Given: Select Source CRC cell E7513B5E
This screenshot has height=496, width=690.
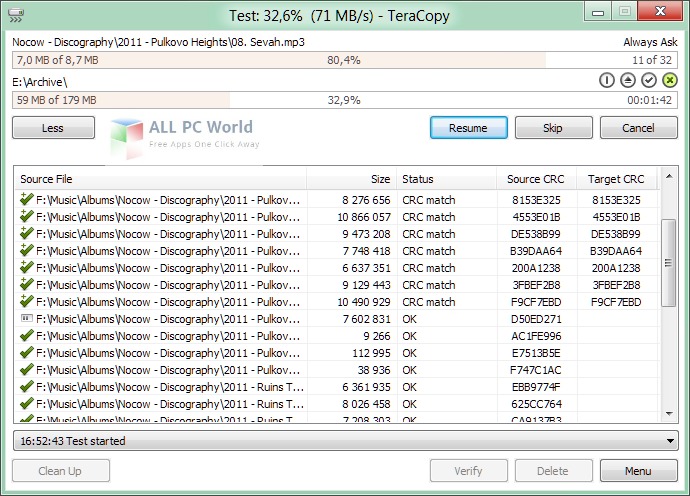Looking at the screenshot, I should pos(536,353).
